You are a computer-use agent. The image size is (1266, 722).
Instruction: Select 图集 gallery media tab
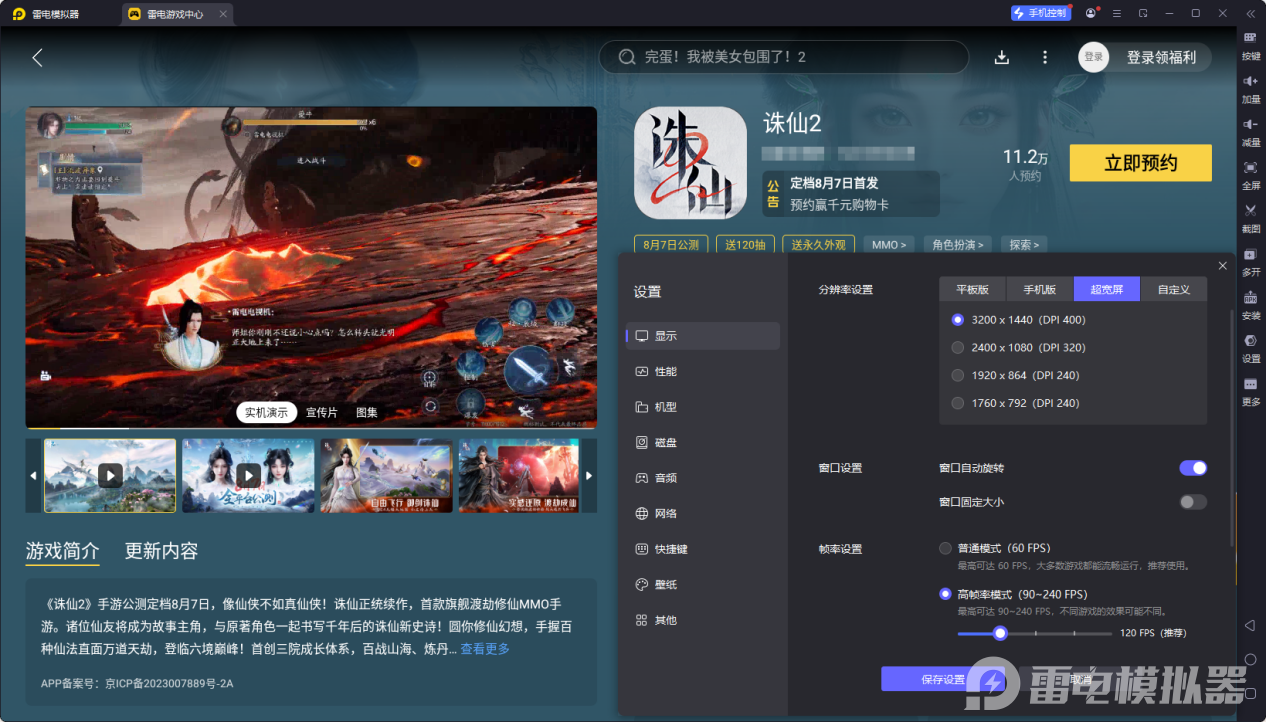[367, 412]
